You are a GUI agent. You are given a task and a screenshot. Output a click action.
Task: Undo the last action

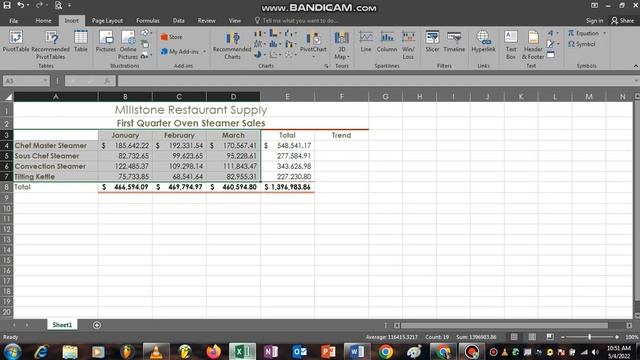[x=20, y=5]
